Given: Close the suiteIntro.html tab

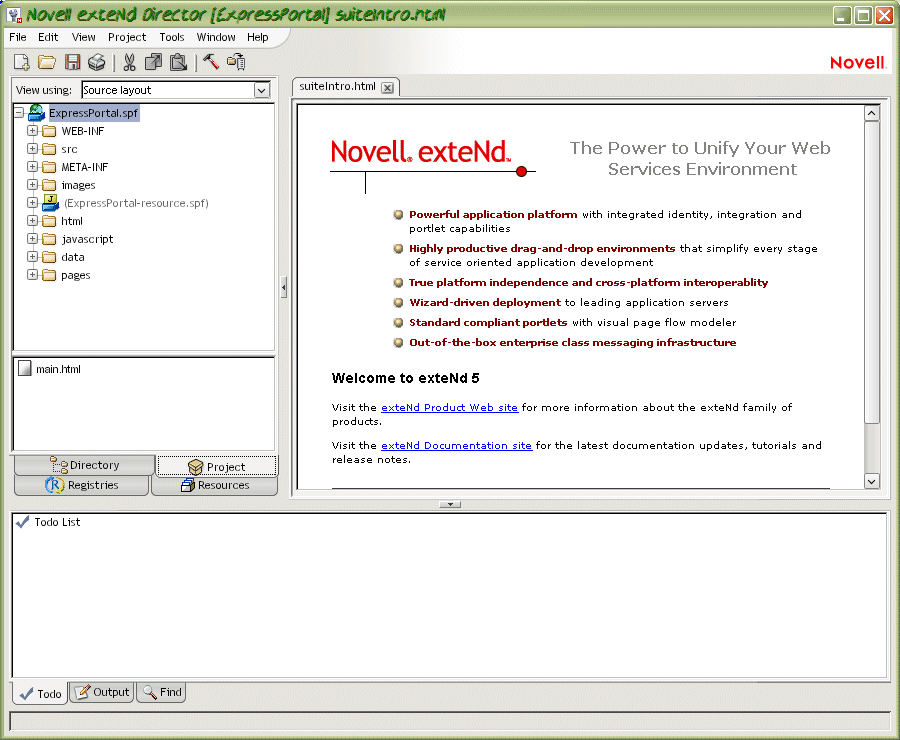Looking at the screenshot, I should (388, 88).
